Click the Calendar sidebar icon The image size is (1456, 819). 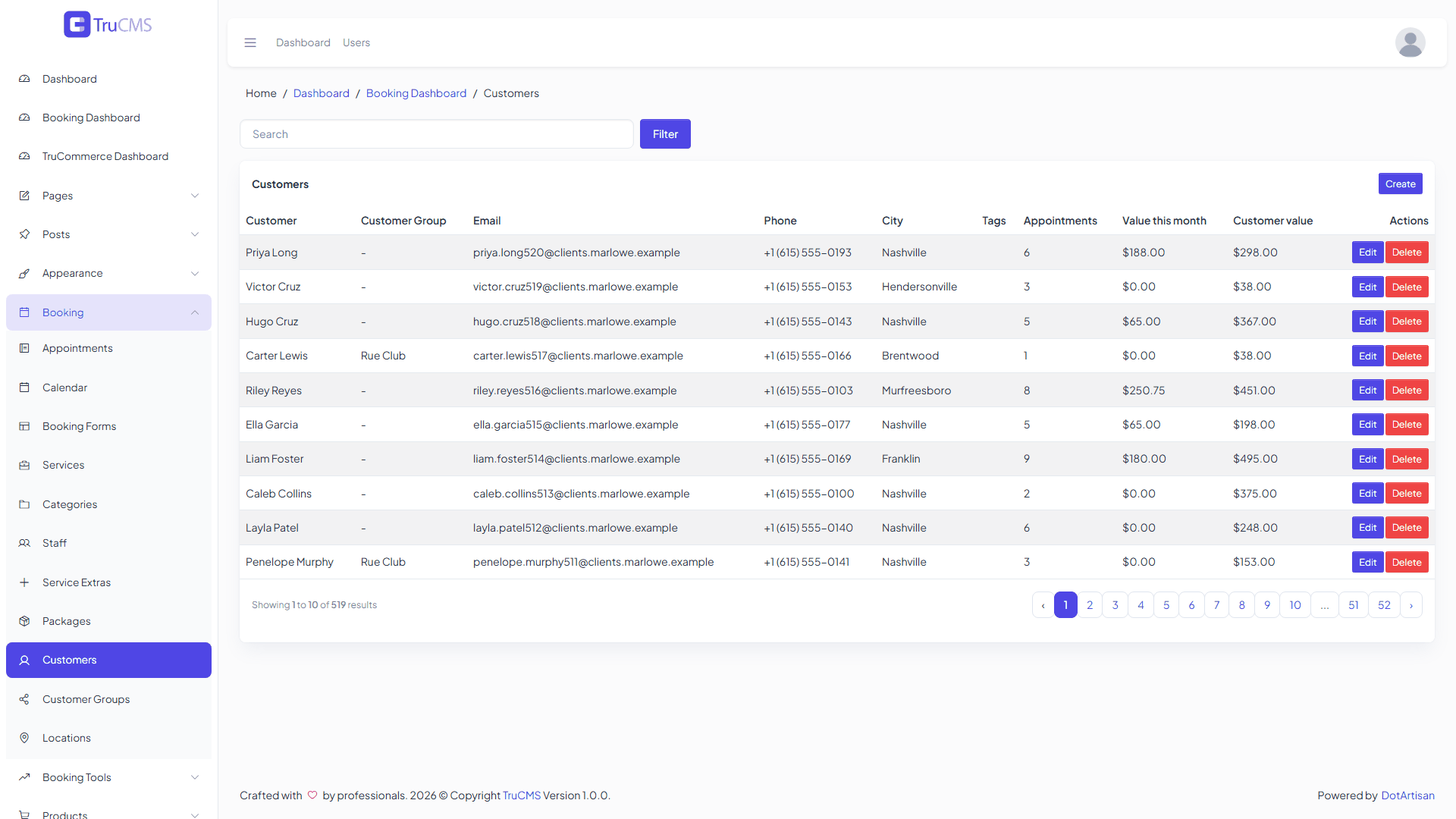pyautogui.click(x=24, y=388)
